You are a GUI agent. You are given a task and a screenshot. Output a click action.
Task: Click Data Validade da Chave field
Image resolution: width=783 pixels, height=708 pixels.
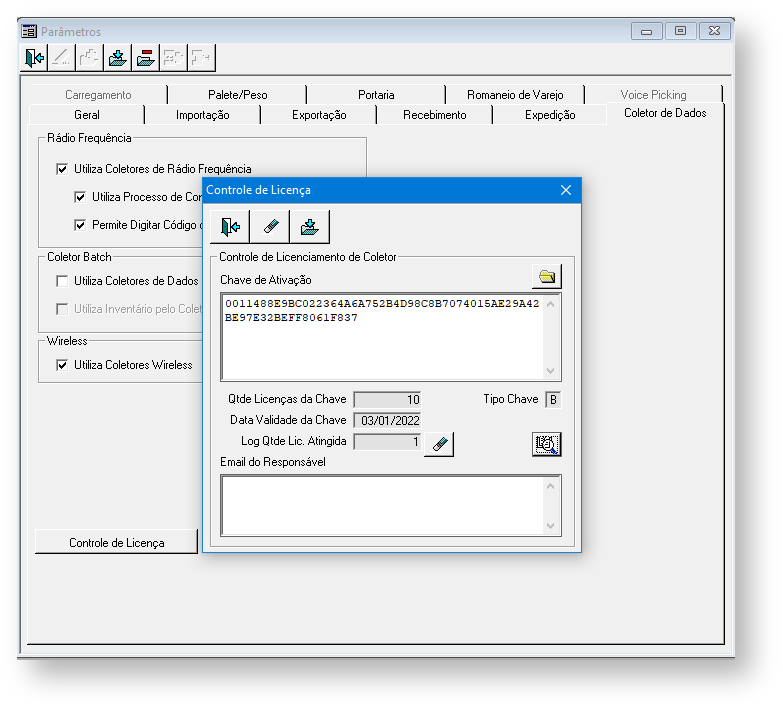[387, 420]
